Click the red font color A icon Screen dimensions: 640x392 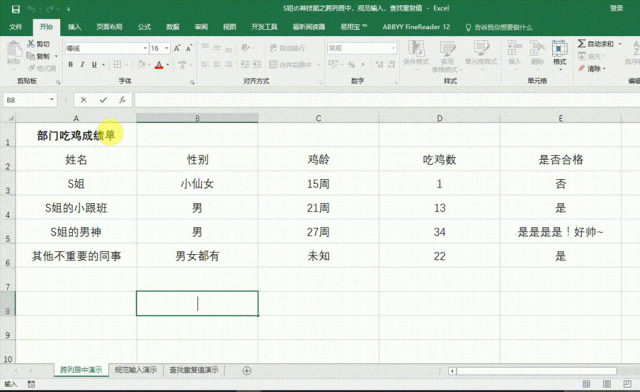coord(159,65)
